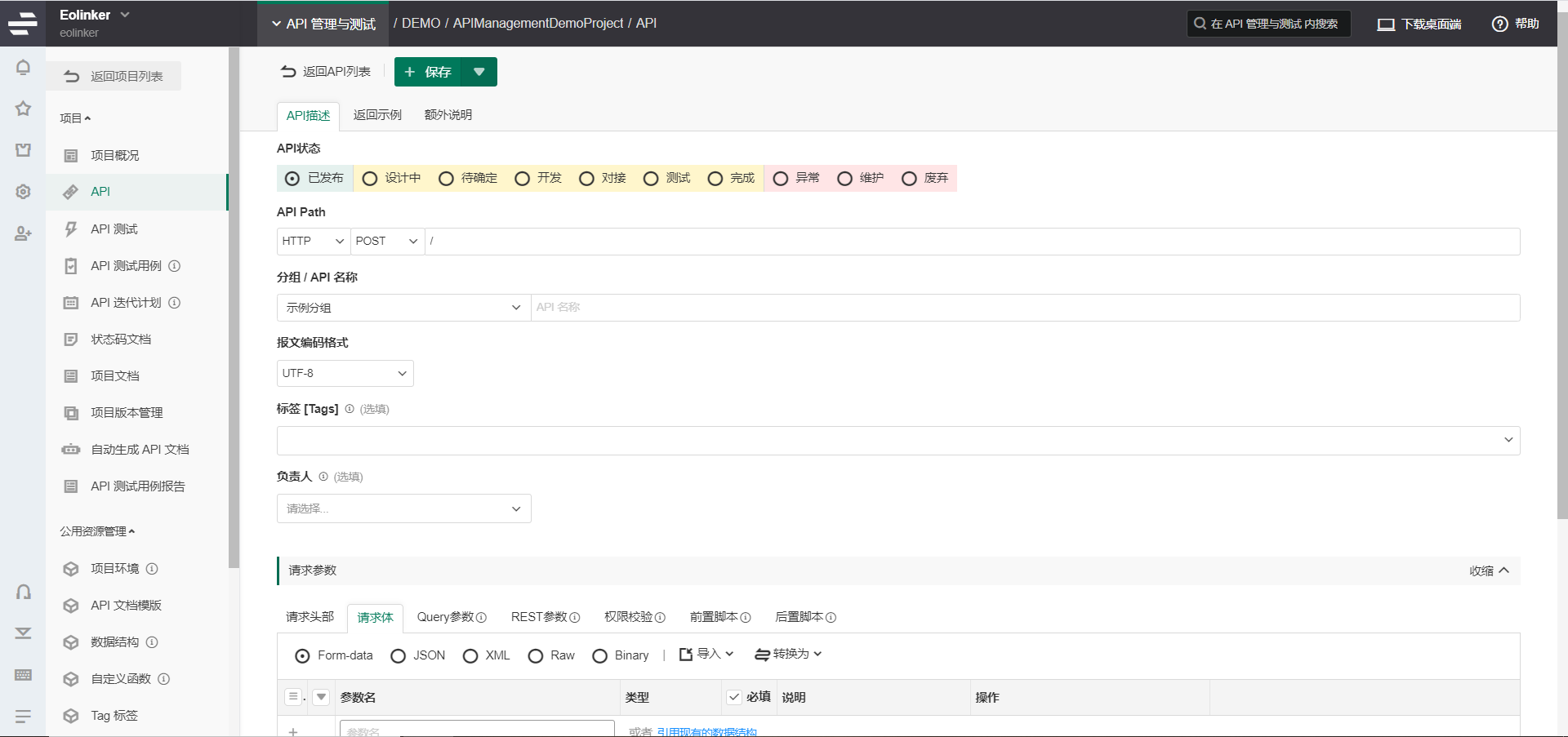Toggle the 必填 header checkbox

pos(733,697)
